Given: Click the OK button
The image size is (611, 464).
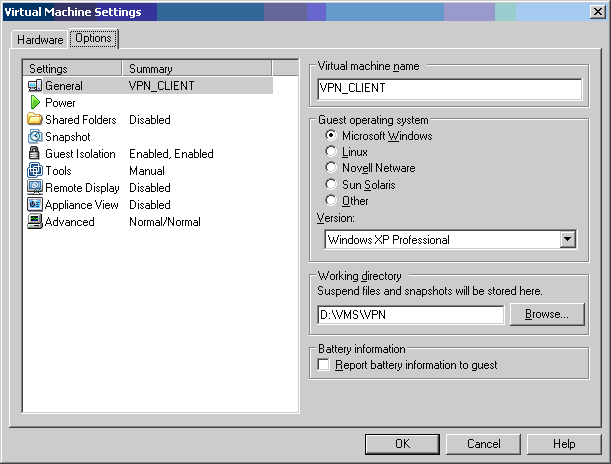Looking at the screenshot, I should click(x=402, y=444).
